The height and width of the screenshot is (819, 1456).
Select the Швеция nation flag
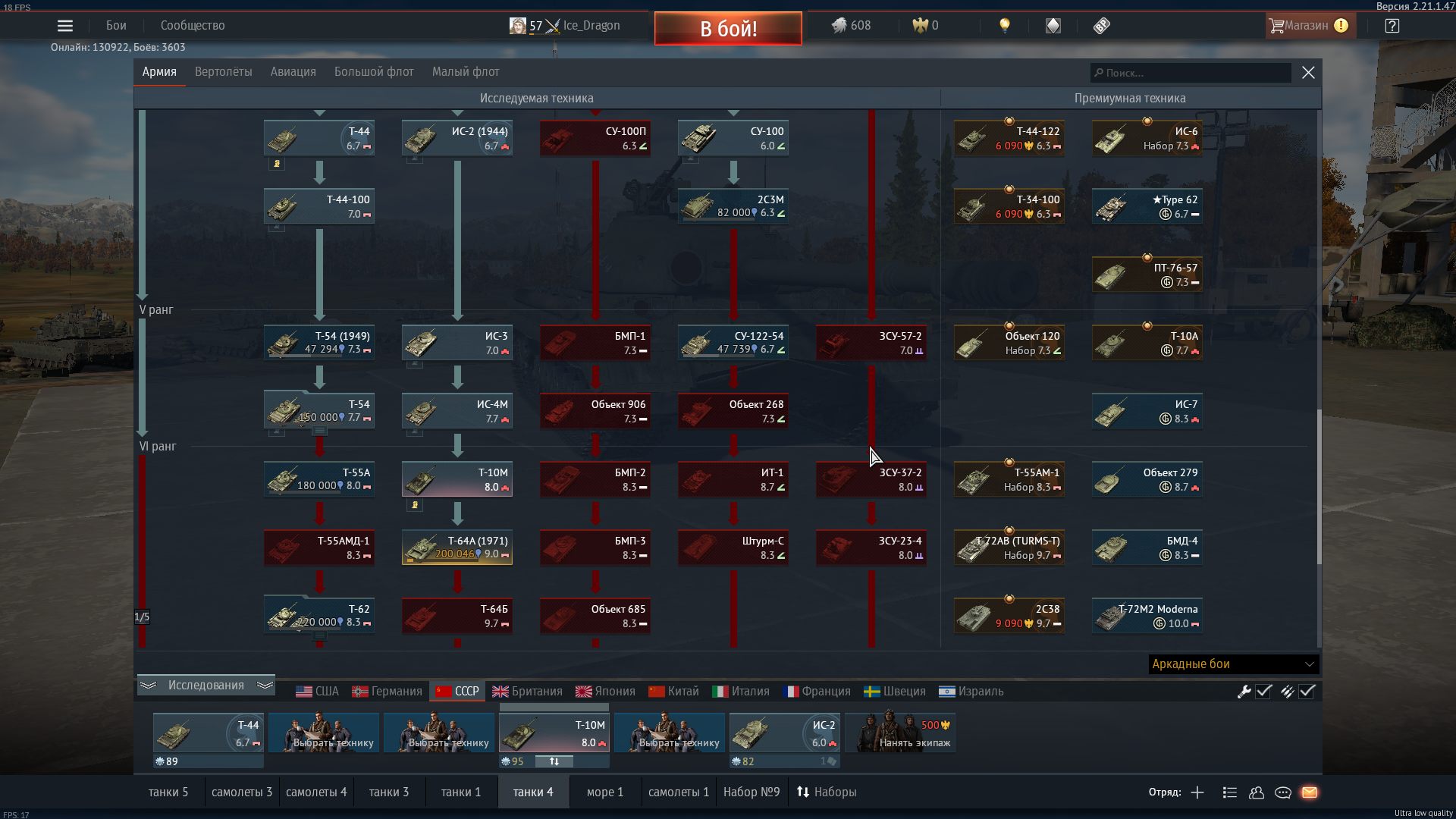tap(895, 692)
